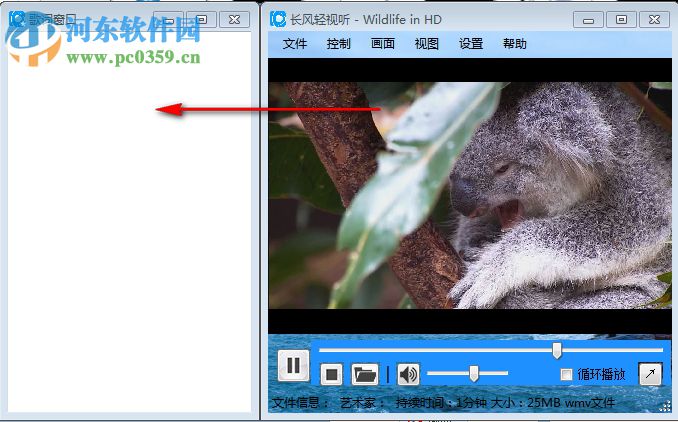The image size is (678, 422).
Task: Open the 设置 menu
Action: tap(471, 44)
